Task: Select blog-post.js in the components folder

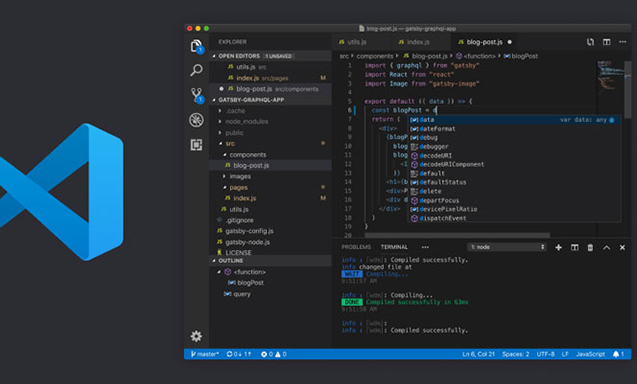Action: [271, 165]
